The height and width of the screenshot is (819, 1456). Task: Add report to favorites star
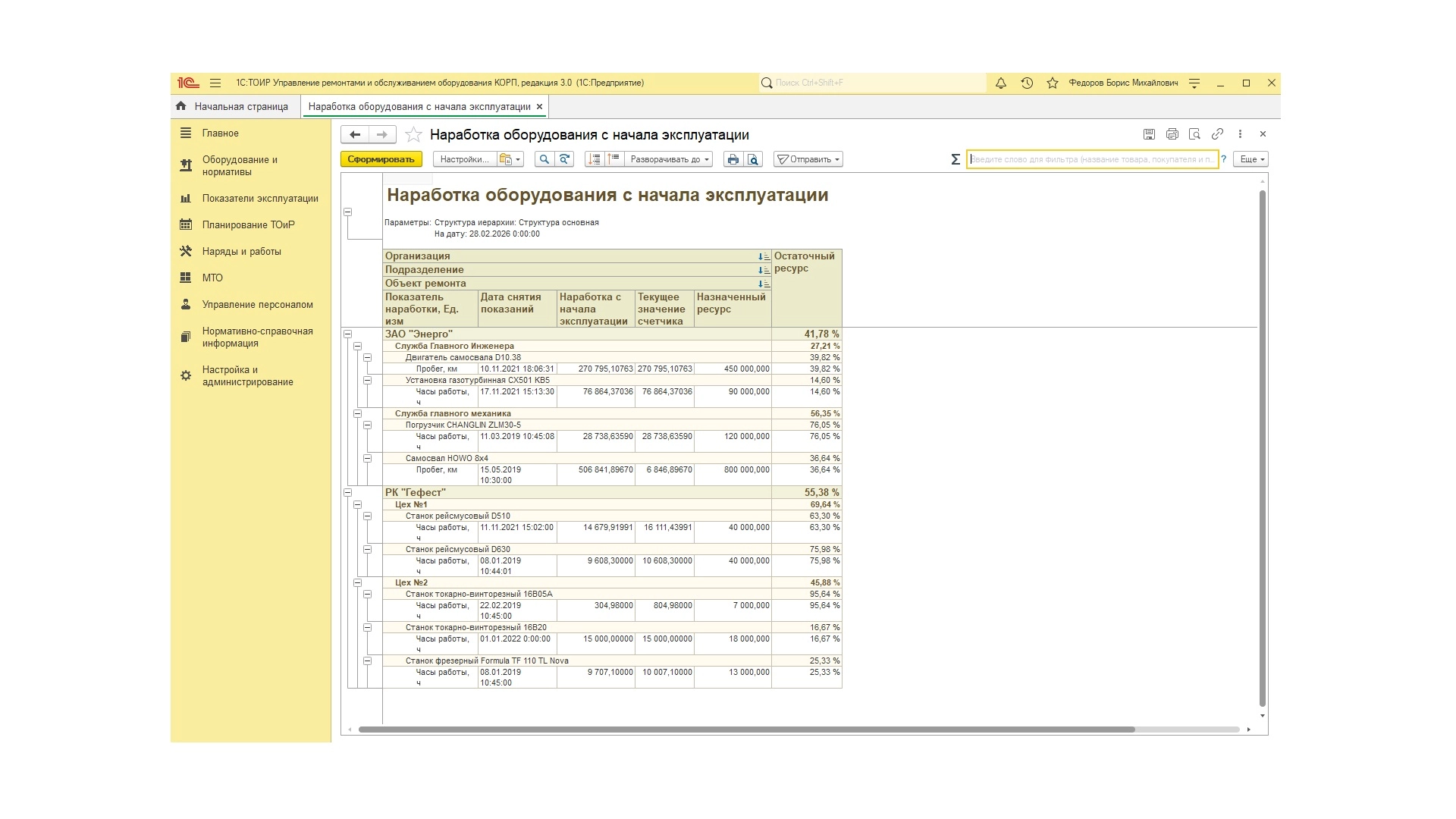413,135
